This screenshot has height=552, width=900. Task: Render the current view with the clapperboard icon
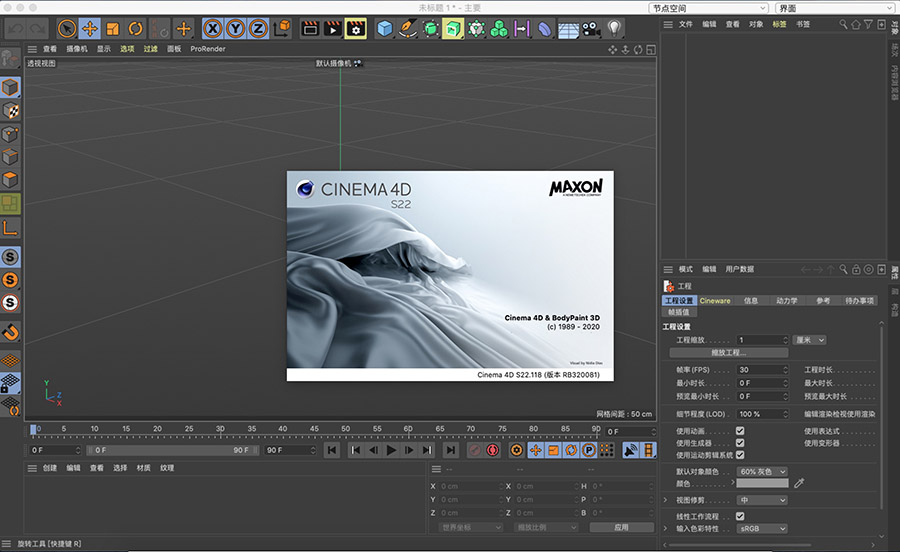pyautogui.click(x=310, y=28)
